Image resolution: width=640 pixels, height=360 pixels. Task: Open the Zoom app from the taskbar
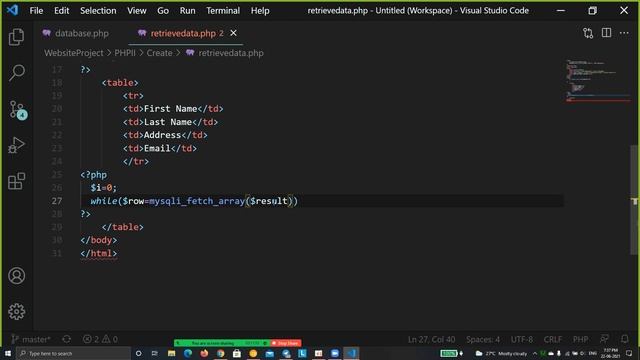[335, 353]
